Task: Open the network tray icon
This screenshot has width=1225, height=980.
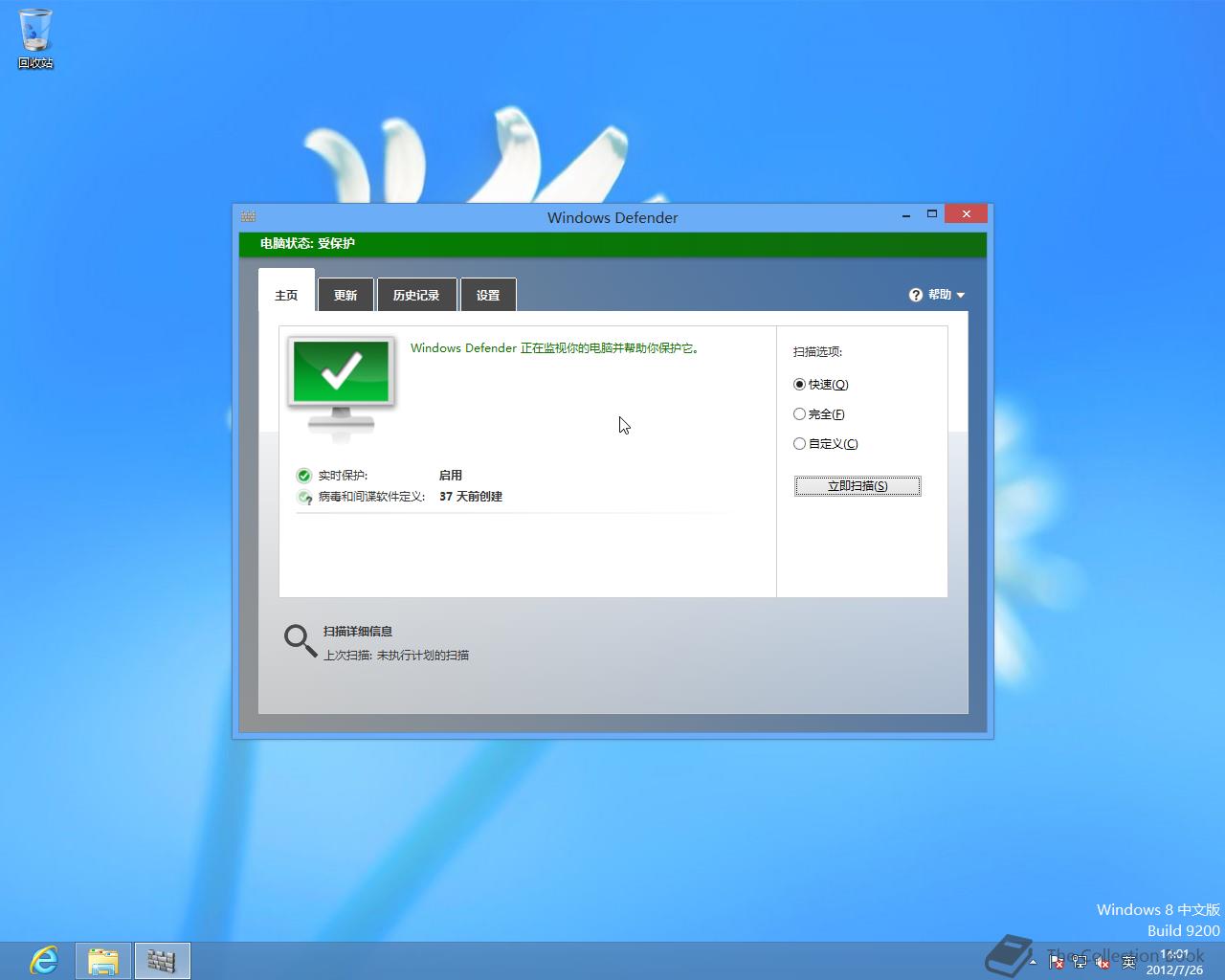Action: (1079, 960)
